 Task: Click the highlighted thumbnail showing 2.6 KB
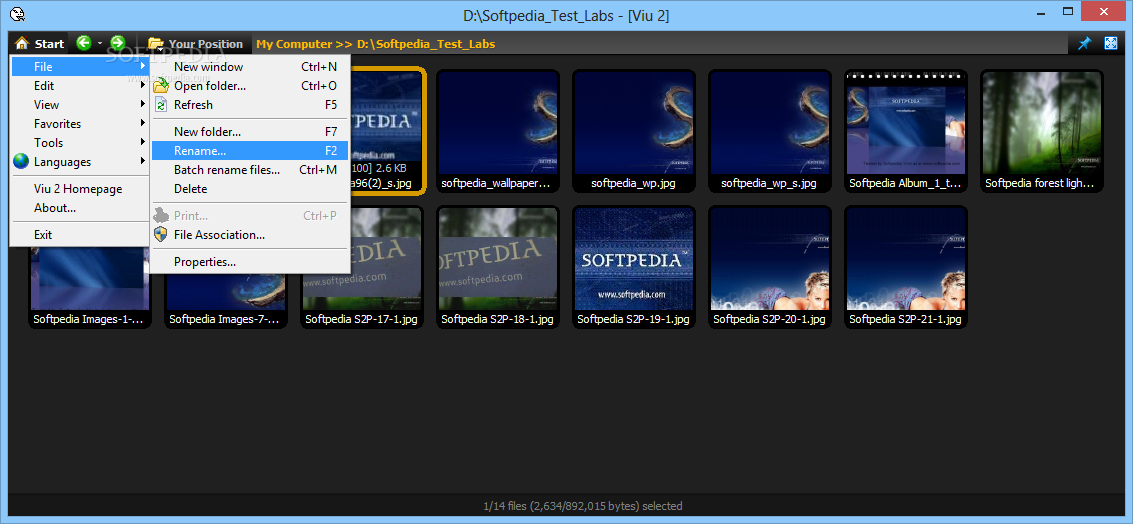pos(387,132)
